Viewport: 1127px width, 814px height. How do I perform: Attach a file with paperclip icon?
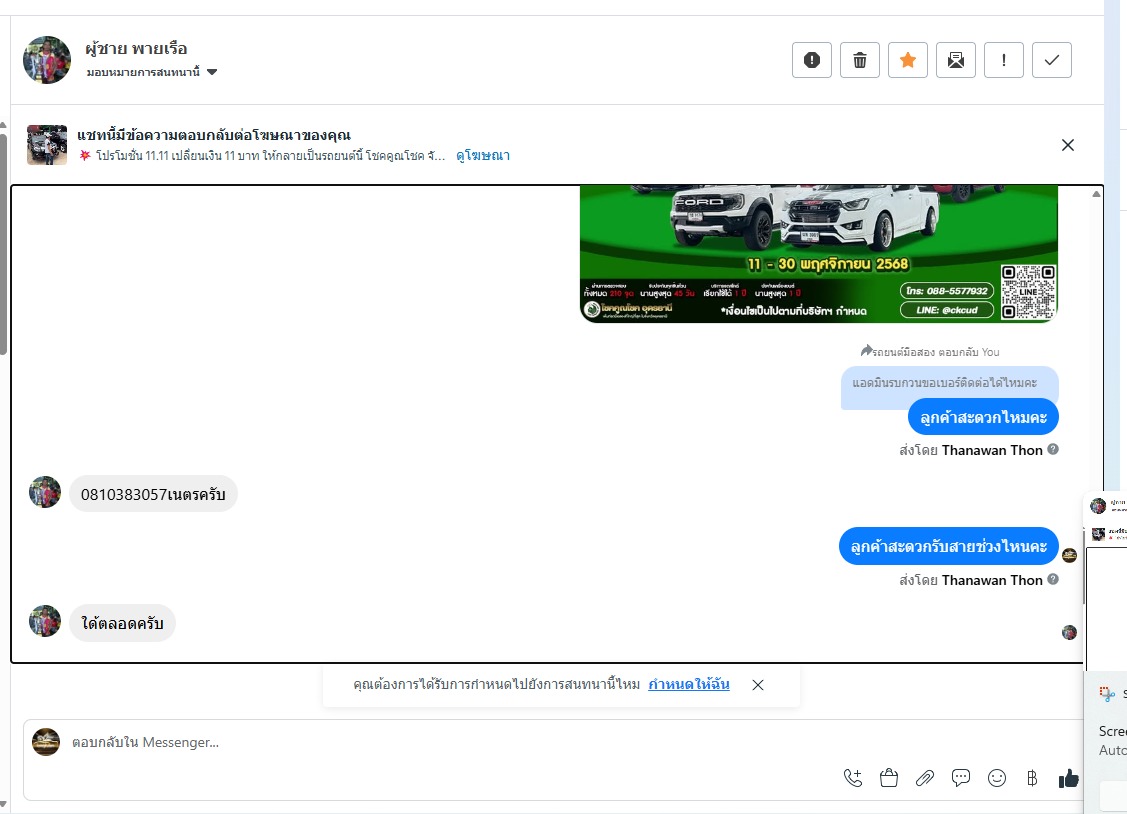tap(925, 778)
